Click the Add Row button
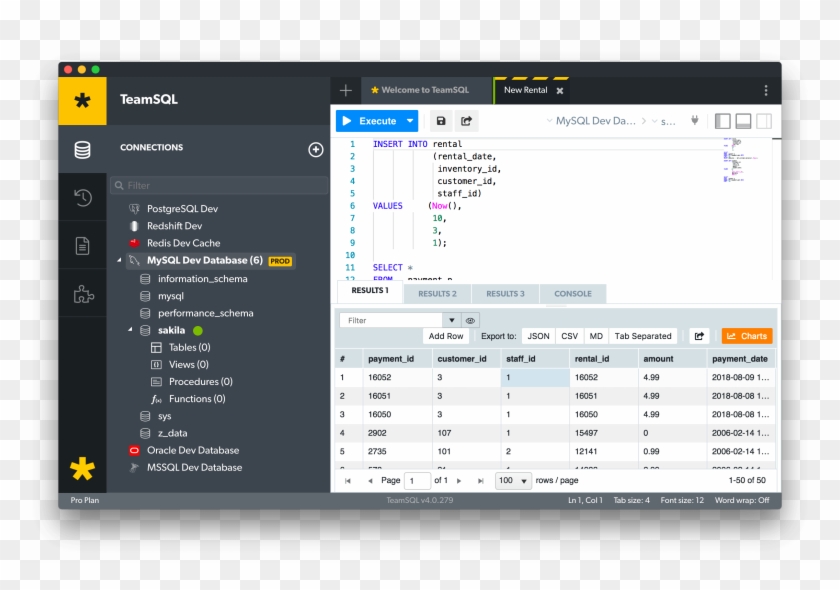 point(446,336)
